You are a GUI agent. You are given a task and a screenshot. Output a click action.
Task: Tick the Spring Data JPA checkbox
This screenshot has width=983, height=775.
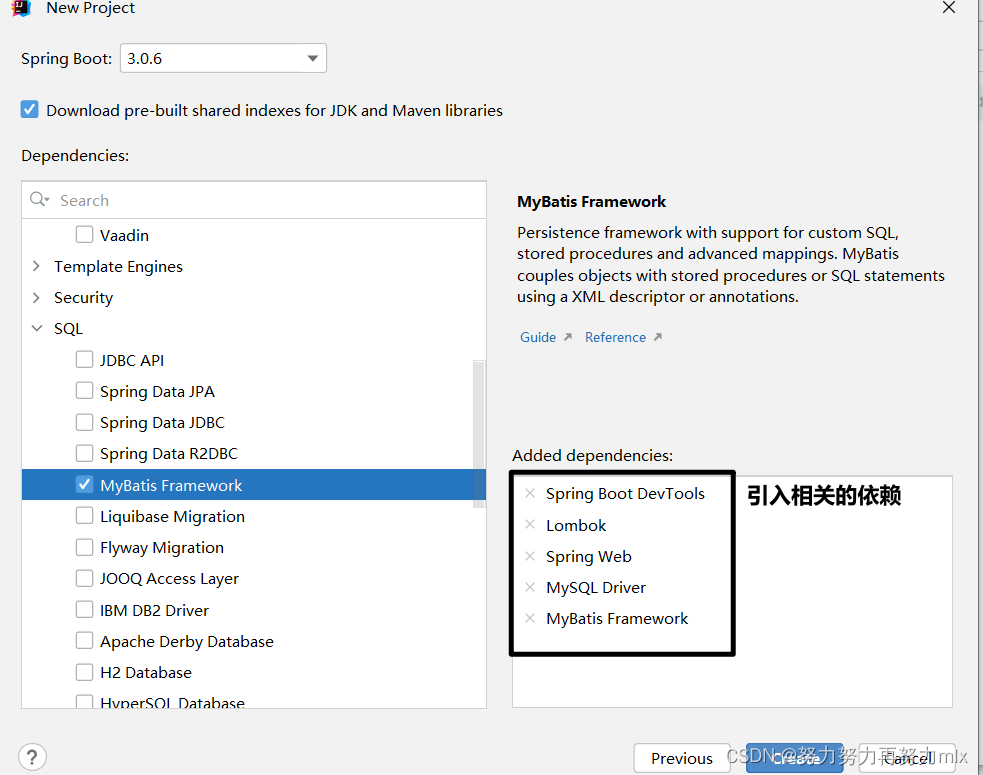pos(84,391)
